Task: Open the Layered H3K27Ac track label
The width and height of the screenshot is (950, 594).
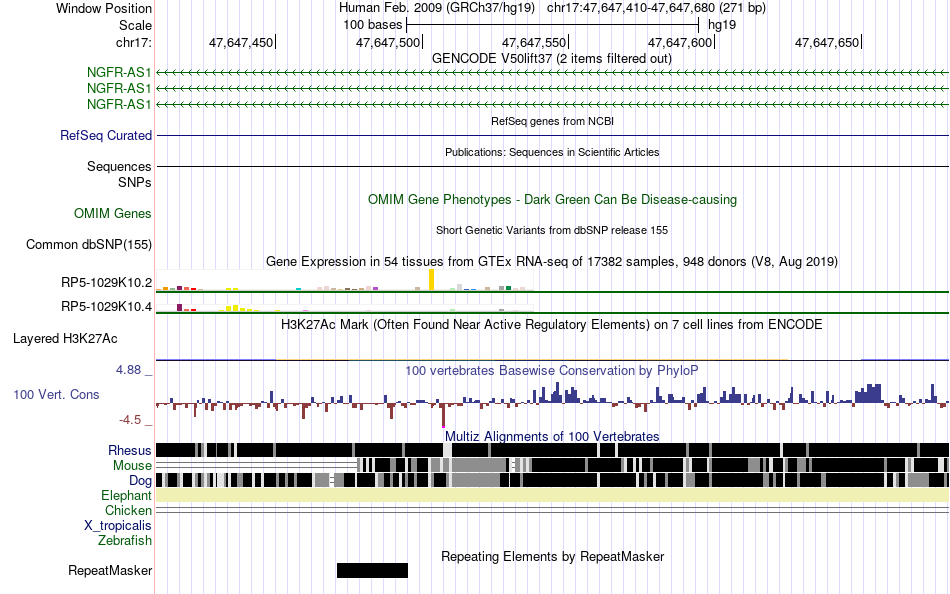Action: (65, 338)
